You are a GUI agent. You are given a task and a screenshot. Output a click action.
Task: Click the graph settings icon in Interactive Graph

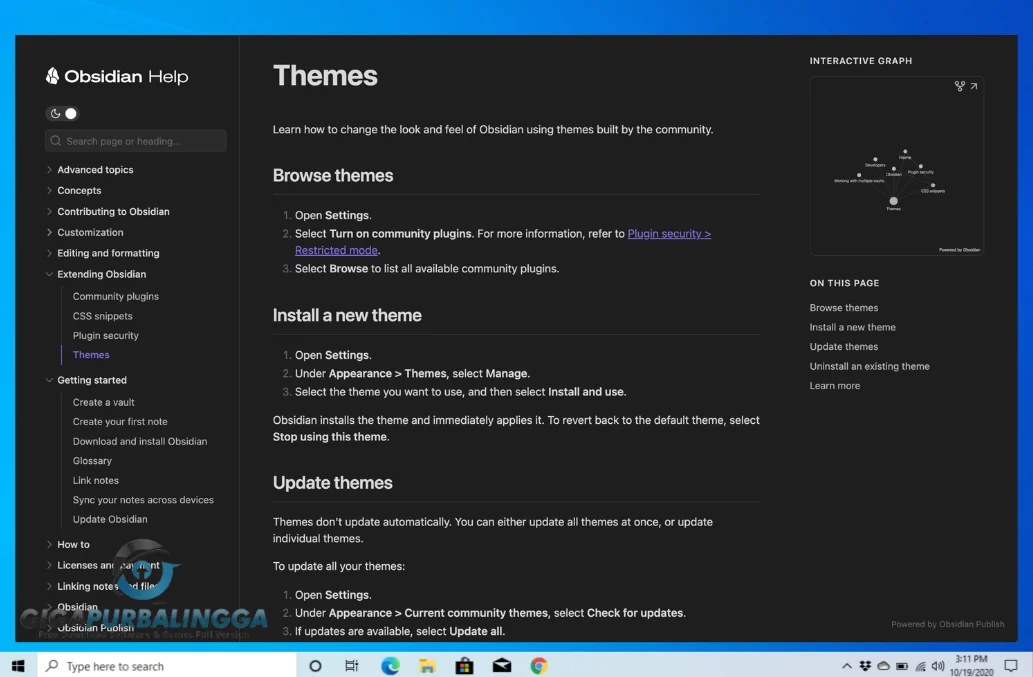point(960,86)
